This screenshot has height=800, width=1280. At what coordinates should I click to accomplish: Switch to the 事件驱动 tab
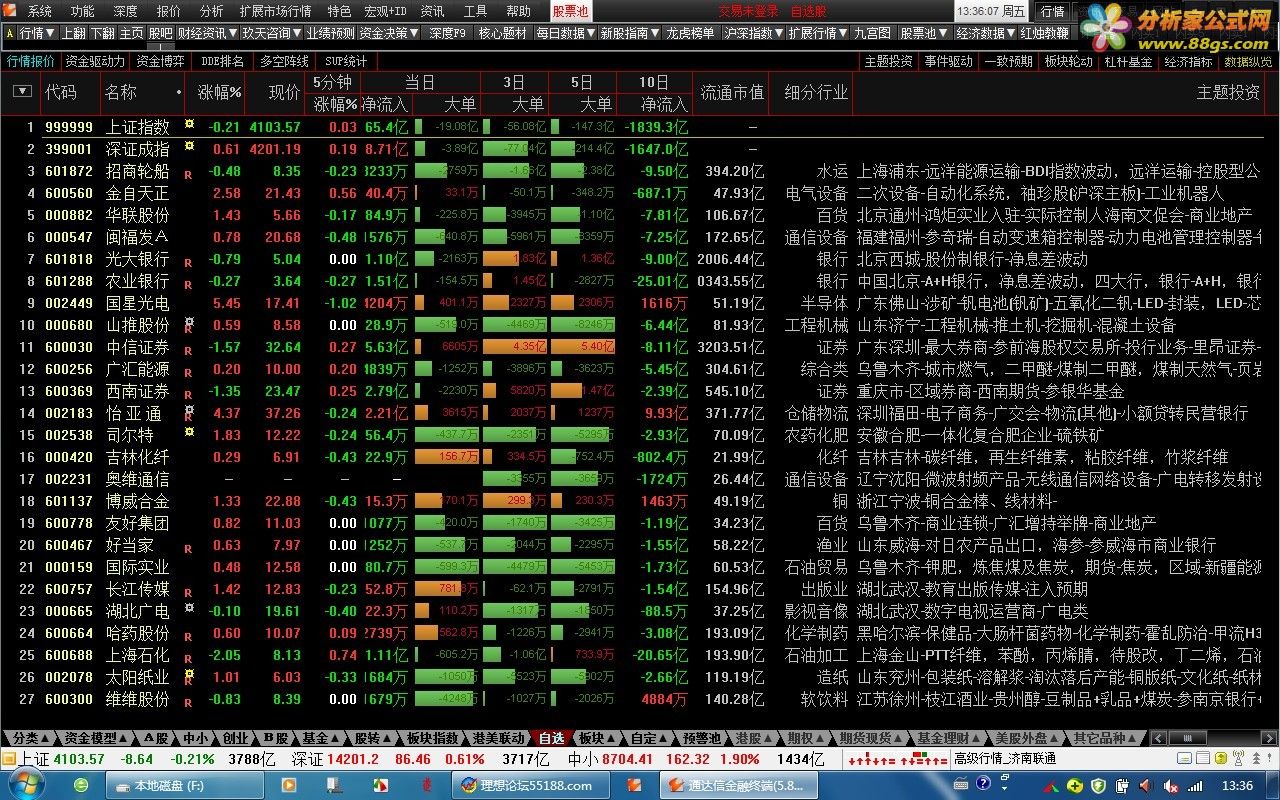948,61
